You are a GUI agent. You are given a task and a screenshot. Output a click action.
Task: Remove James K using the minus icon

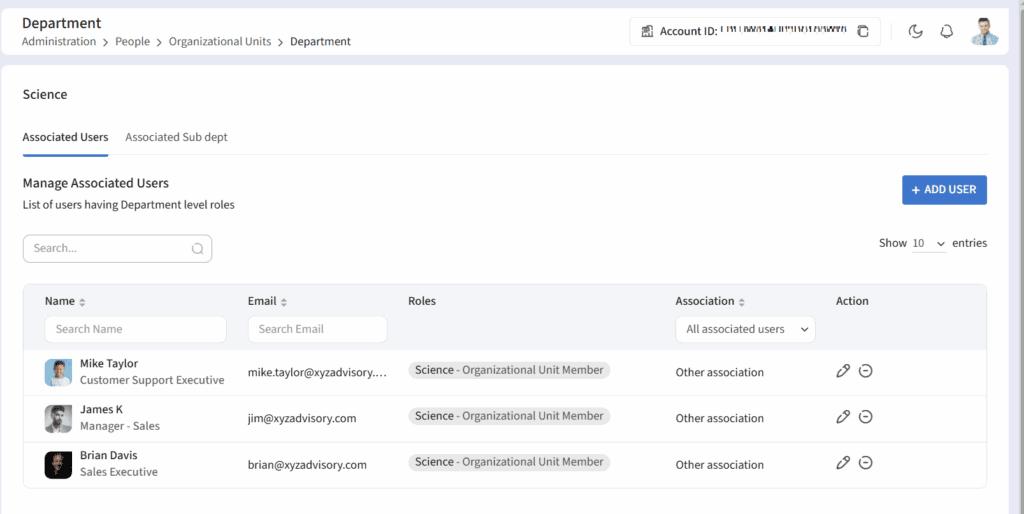coord(866,417)
